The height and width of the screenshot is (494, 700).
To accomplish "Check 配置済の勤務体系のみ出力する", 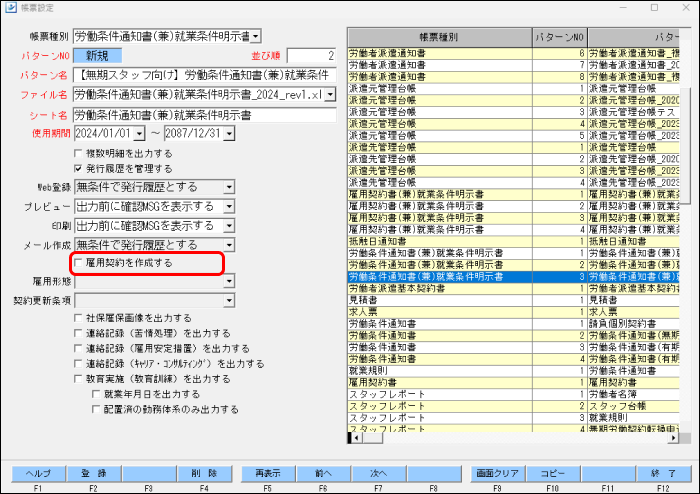I will pyautogui.click(x=96, y=409).
